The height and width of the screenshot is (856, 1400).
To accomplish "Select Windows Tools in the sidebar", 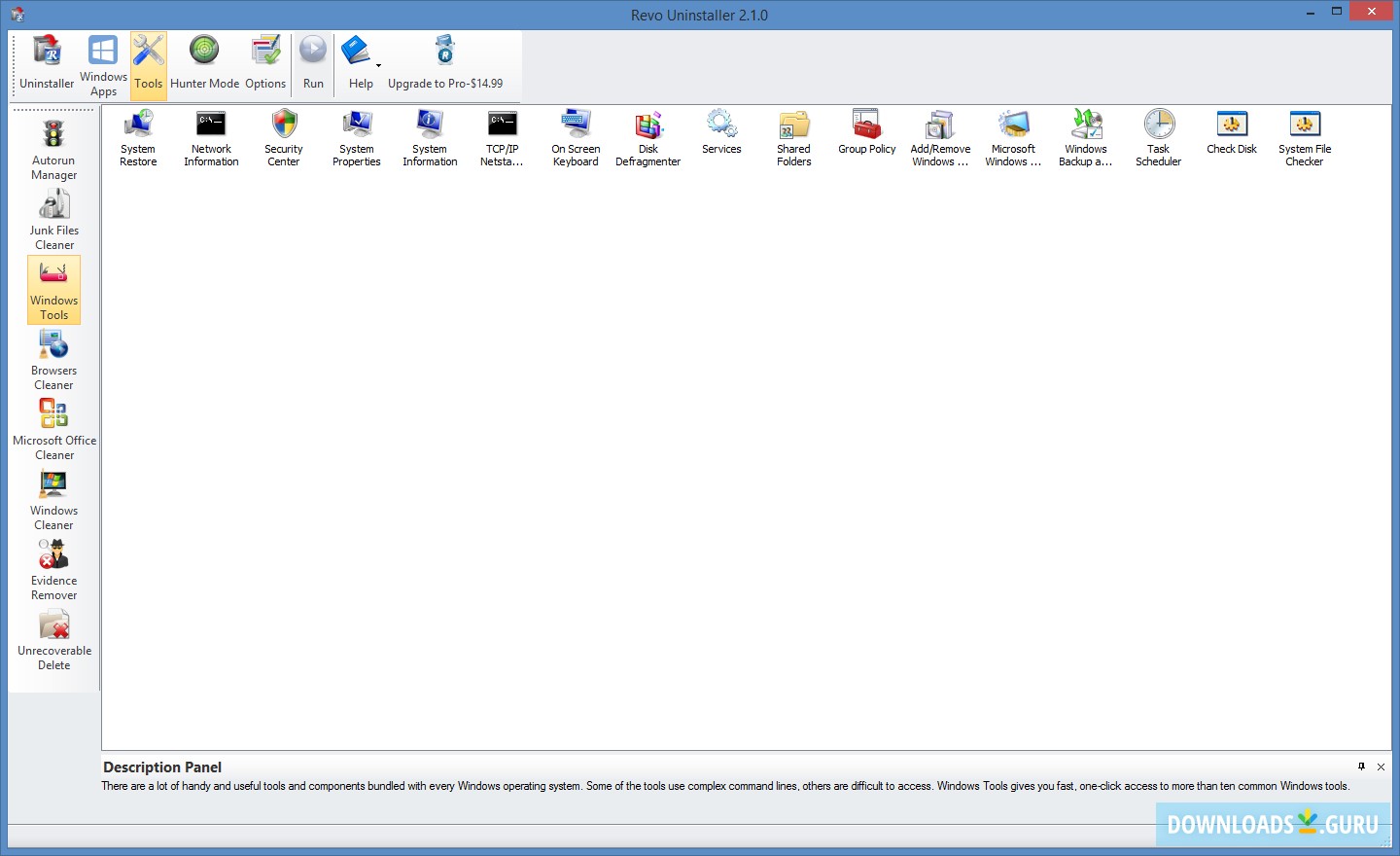I will (x=53, y=290).
